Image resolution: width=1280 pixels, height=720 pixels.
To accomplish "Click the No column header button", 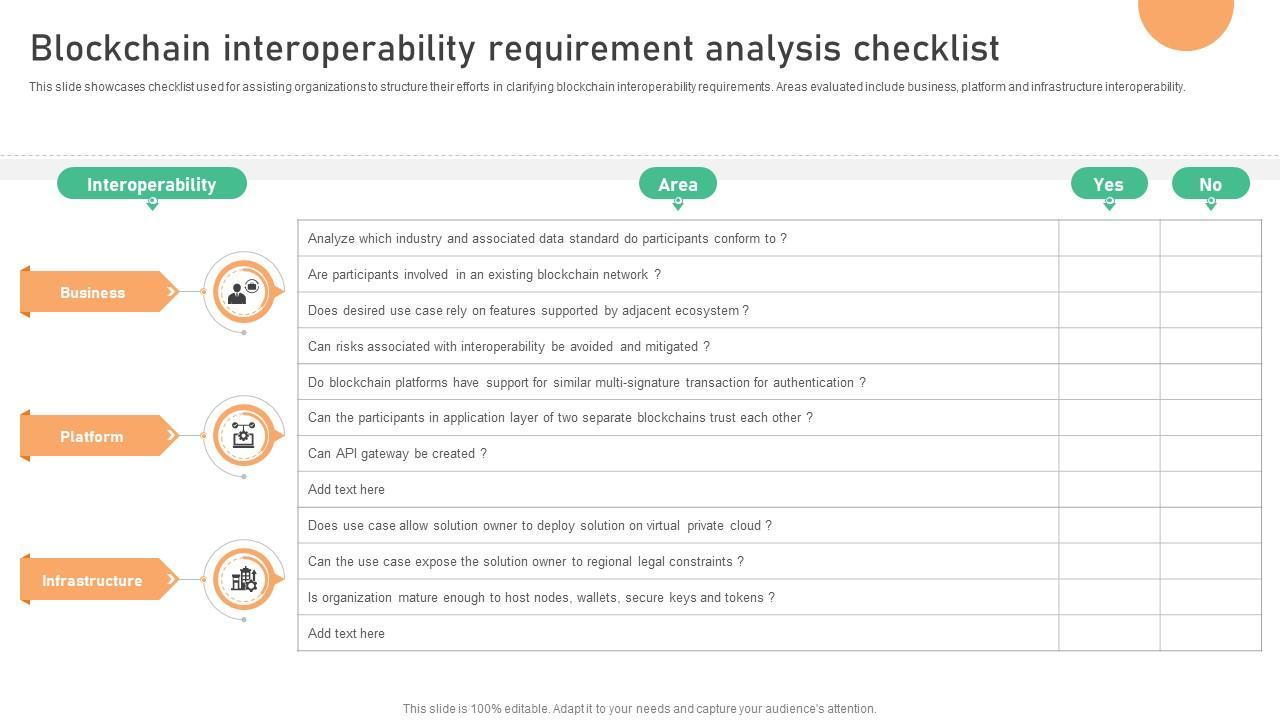I will point(1211,183).
